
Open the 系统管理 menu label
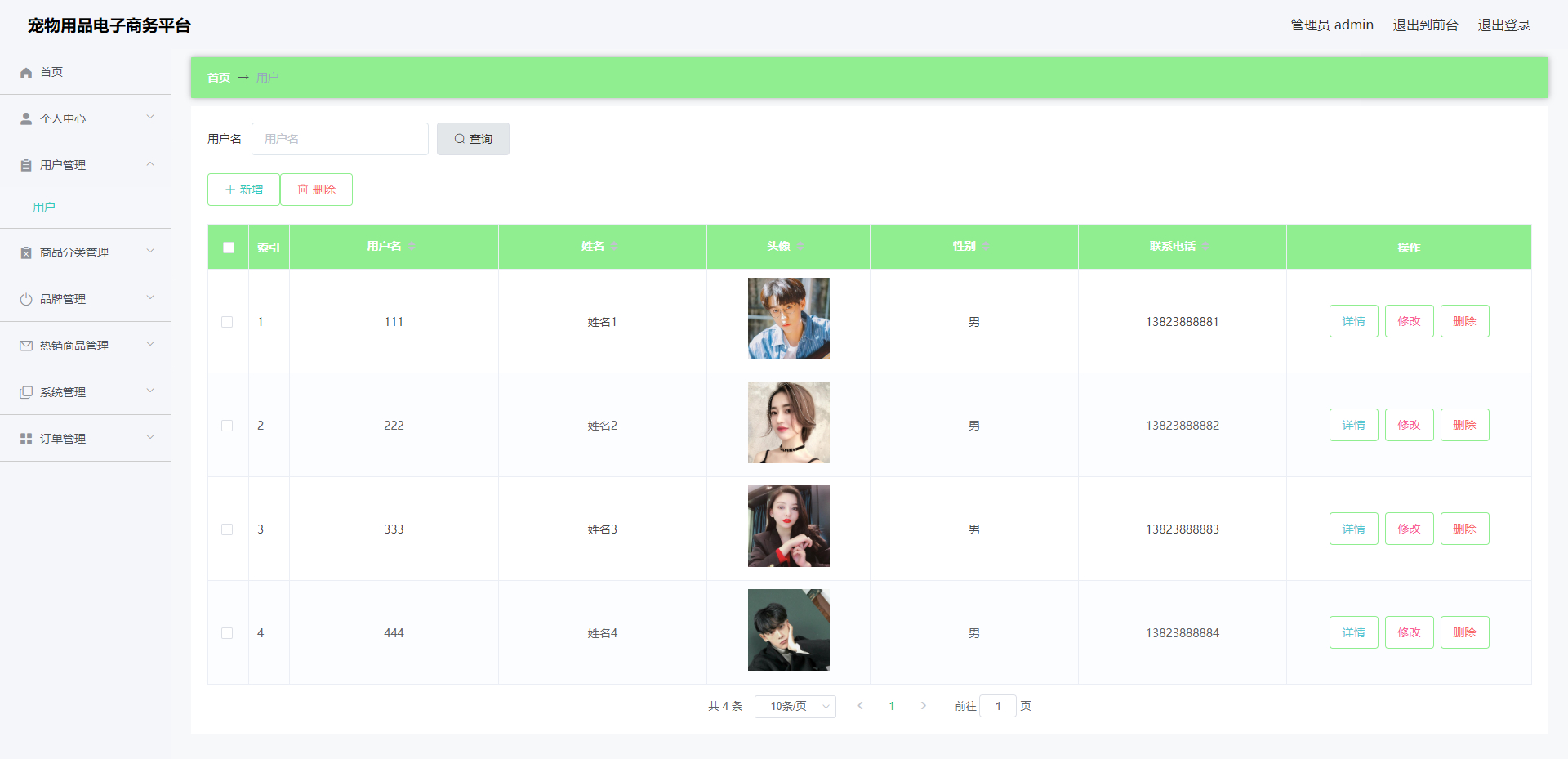coord(63,392)
